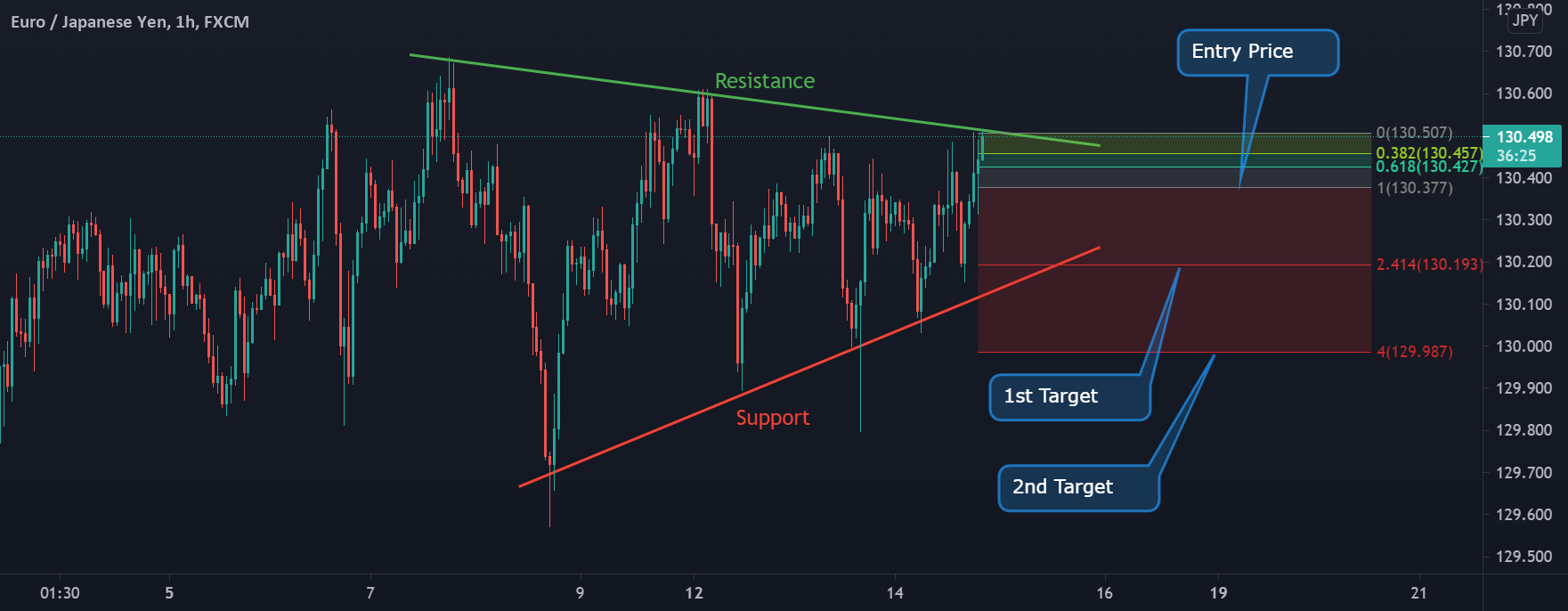1568x611 pixels.
Task: Click the 129.700 price axis label
Action: [x=1524, y=473]
